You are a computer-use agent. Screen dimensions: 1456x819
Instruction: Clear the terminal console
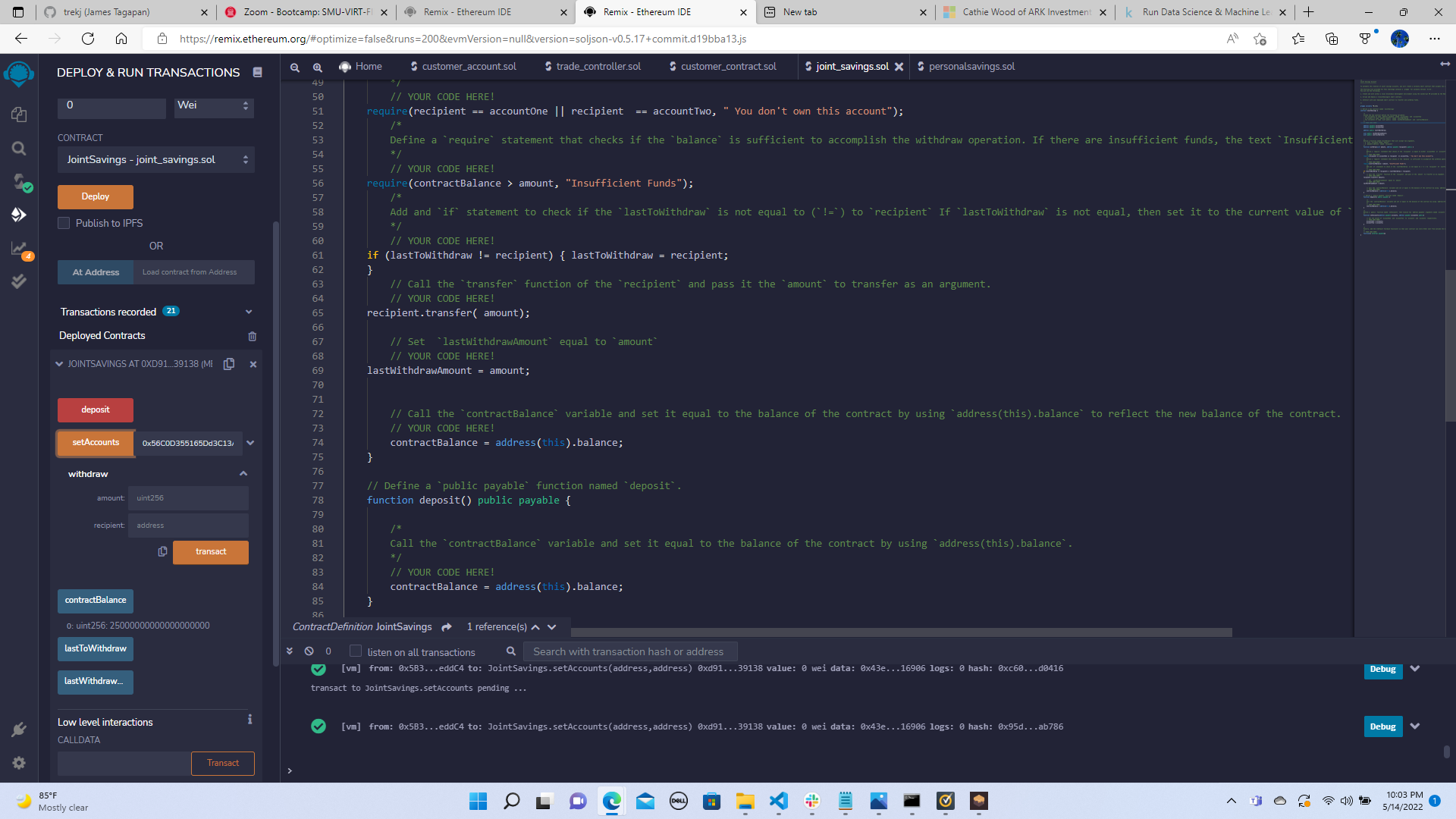pos(309,651)
